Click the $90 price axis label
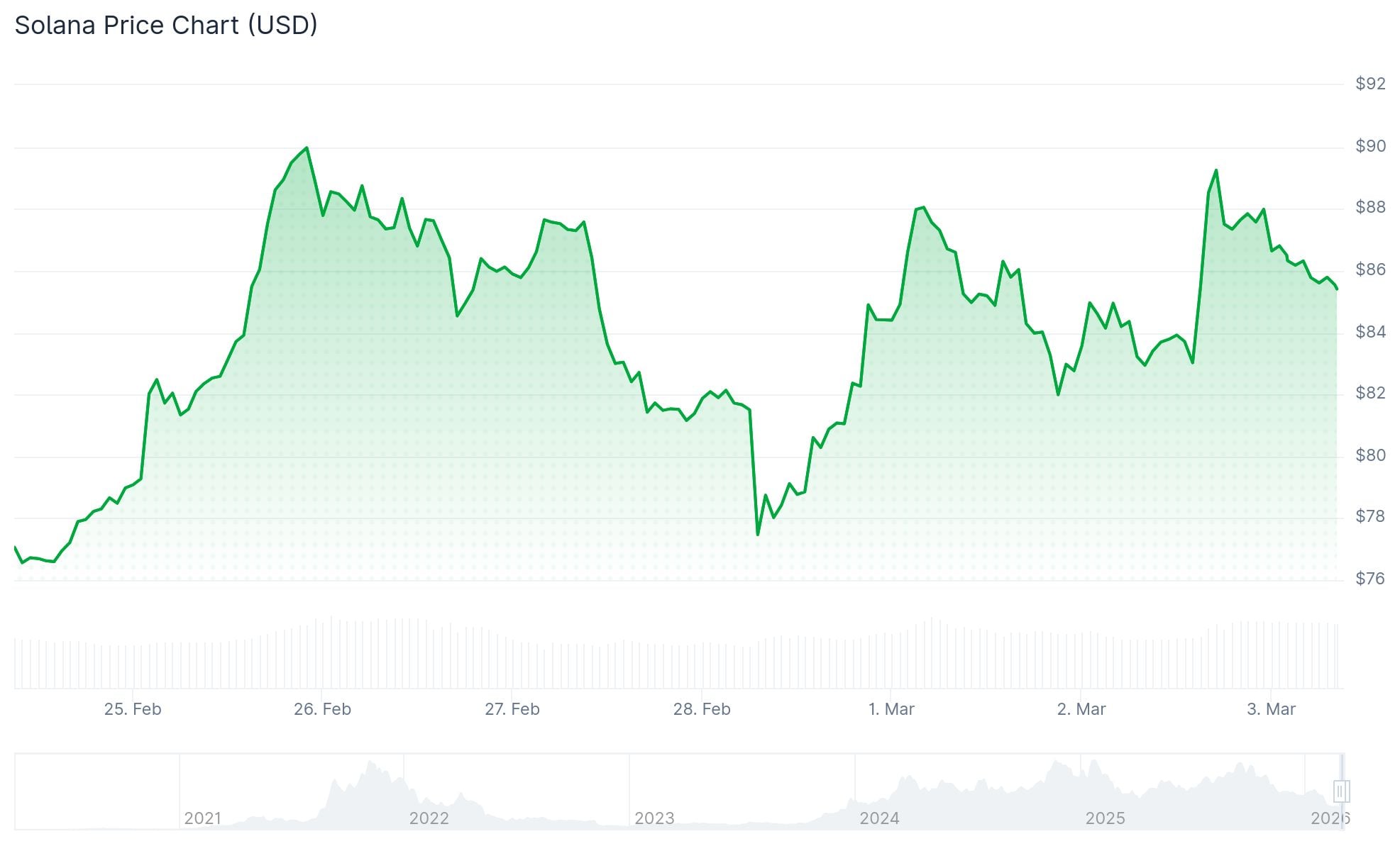The height and width of the screenshot is (851, 1400). (x=1370, y=146)
